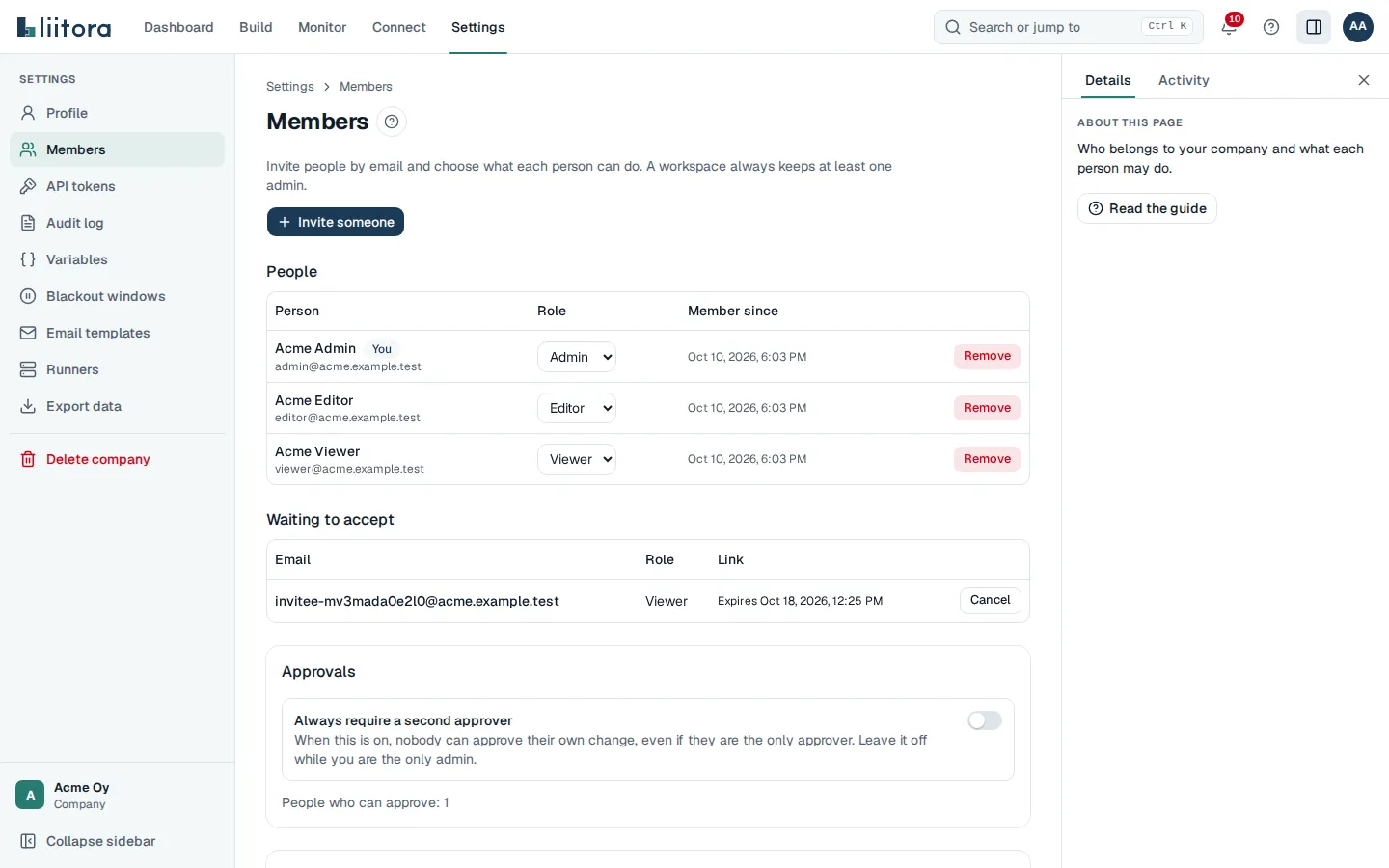This screenshot has width=1389, height=868.
Task: Click the You badge beside Acme Admin
Action: point(382,349)
